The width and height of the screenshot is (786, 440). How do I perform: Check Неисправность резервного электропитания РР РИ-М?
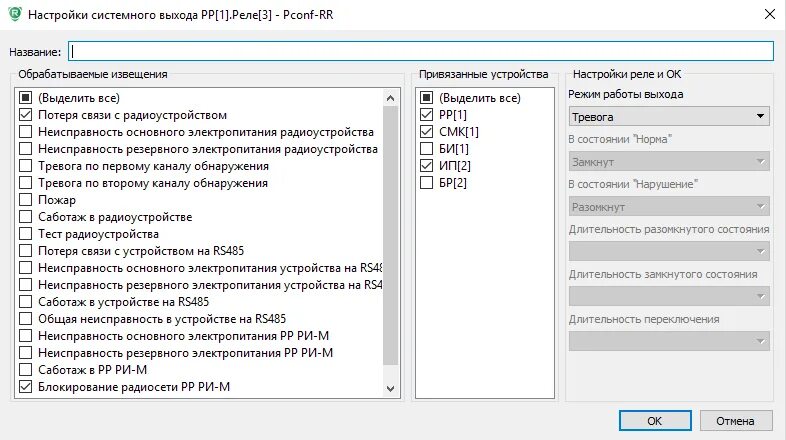(26, 353)
